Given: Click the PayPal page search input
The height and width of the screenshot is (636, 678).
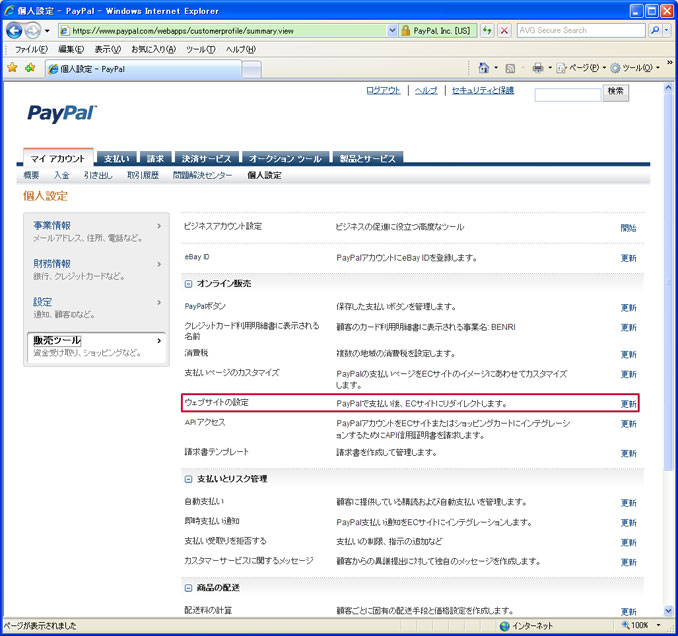Looking at the screenshot, I should pos(568,95).
